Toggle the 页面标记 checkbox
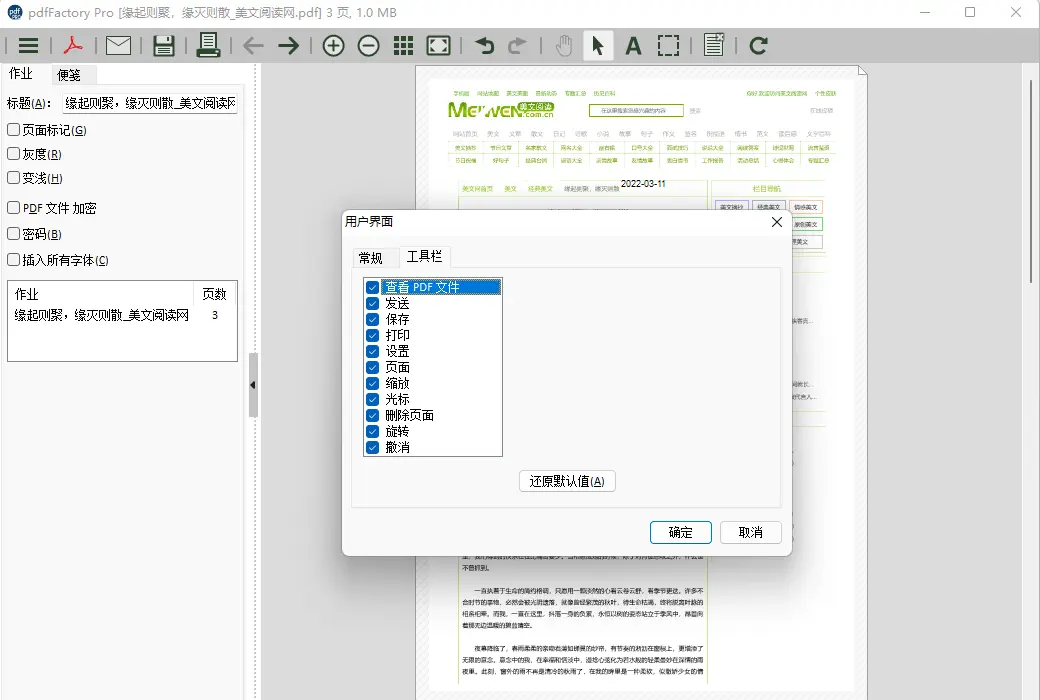The image size is (1040, 700). (x=14, y=130)
